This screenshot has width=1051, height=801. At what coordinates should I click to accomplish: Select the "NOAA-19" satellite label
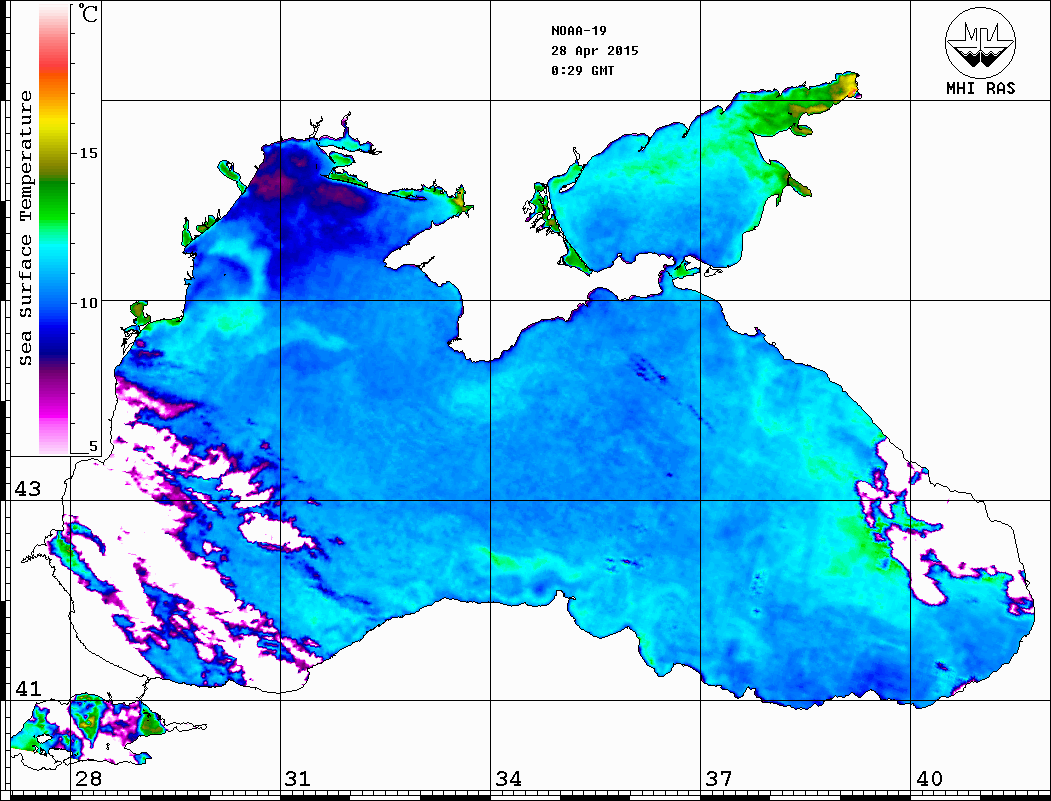(x=578, y=31)
